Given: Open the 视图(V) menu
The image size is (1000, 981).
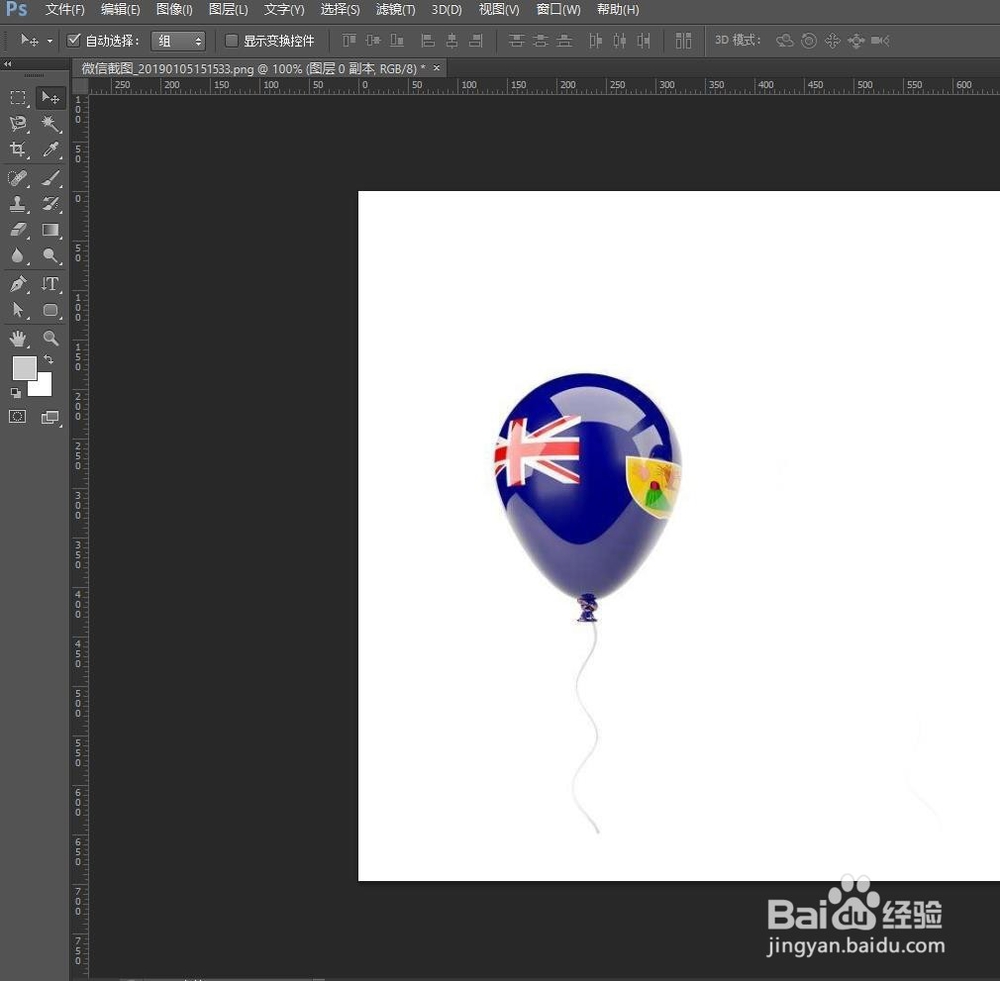Looking at the screenshot, I should click(499, 10).
